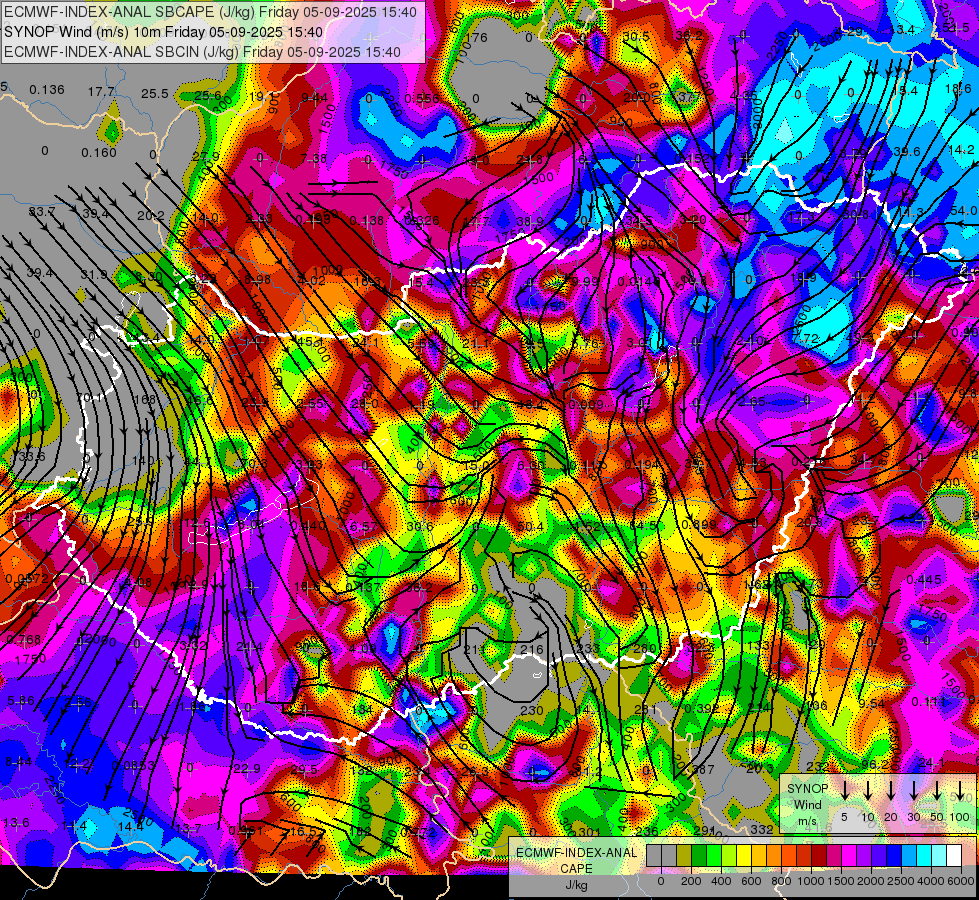The height and width of the screenshot is (900, 979).
Task: Click the station value '70.1'
Action: click(89, 398)
